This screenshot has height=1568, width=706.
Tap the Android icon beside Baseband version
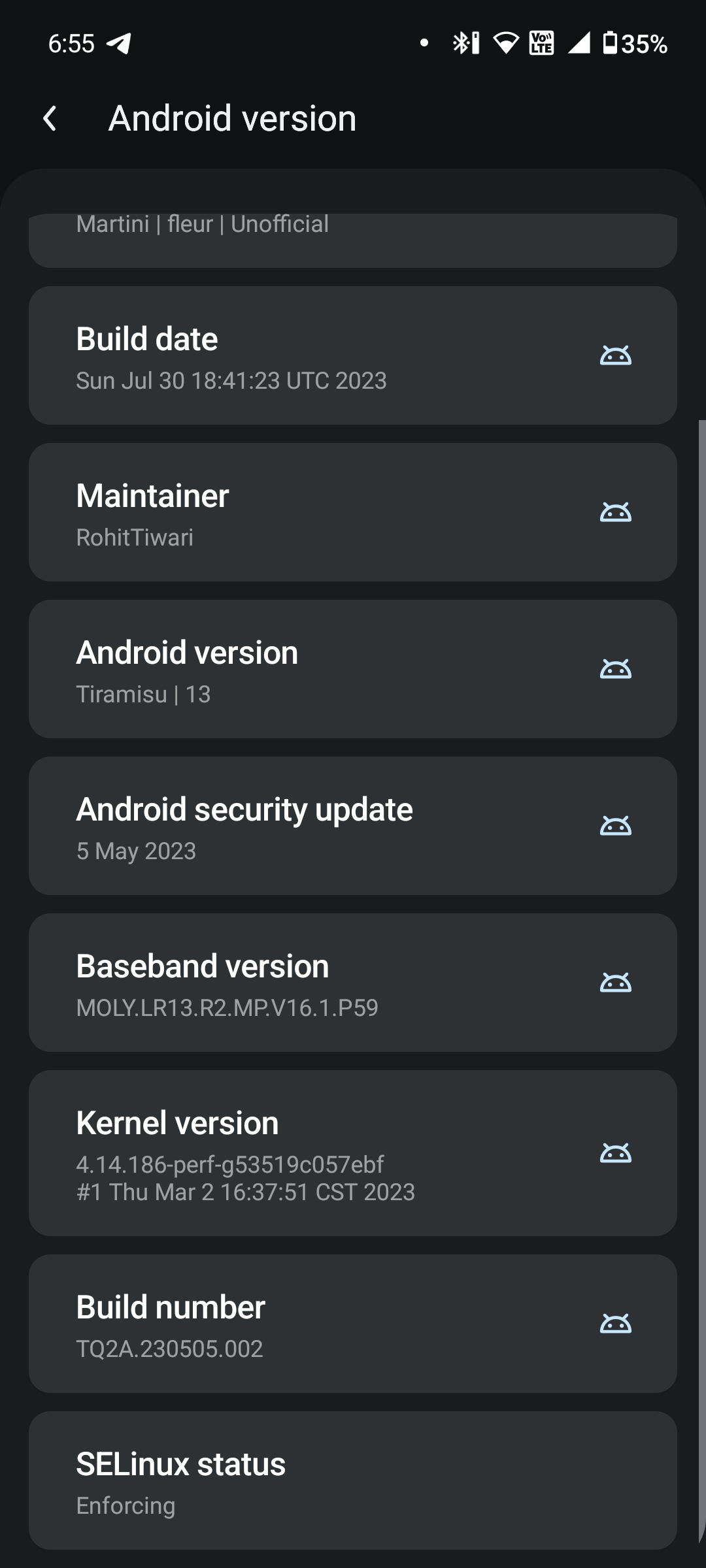615,983
